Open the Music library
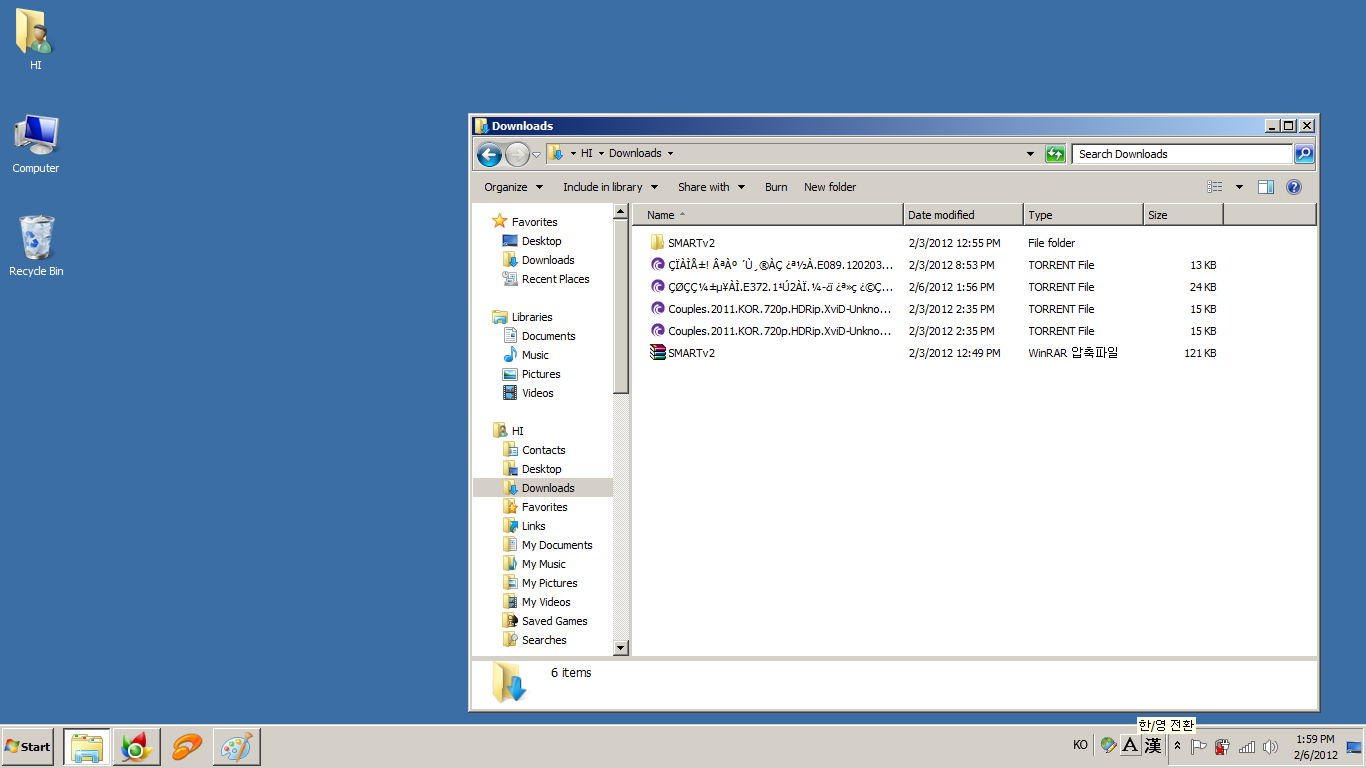1366x768 pixels. [535, 355]
